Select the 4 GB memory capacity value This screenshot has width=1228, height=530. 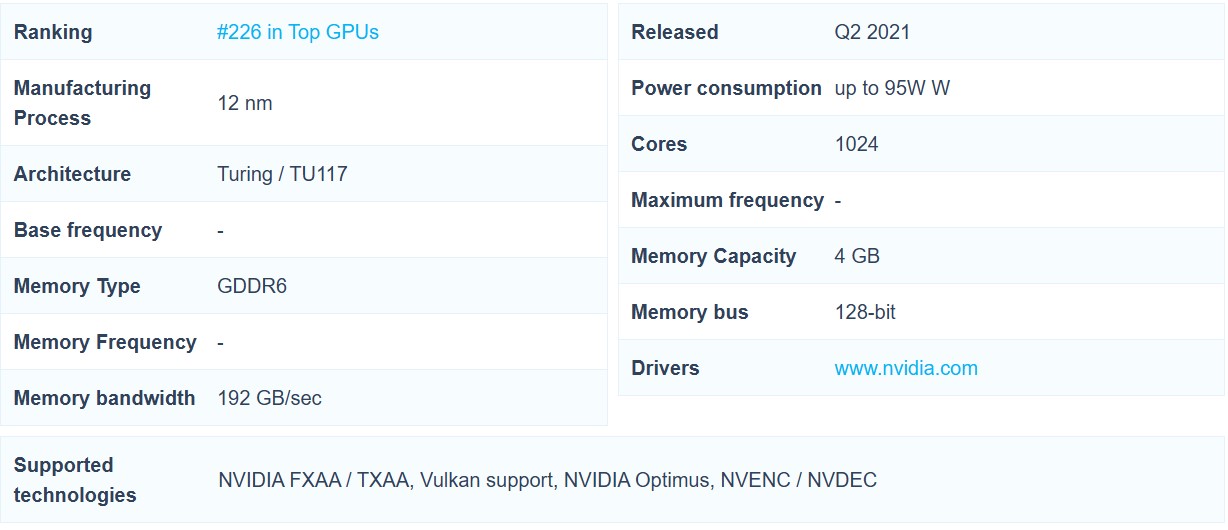click(857, 256)
